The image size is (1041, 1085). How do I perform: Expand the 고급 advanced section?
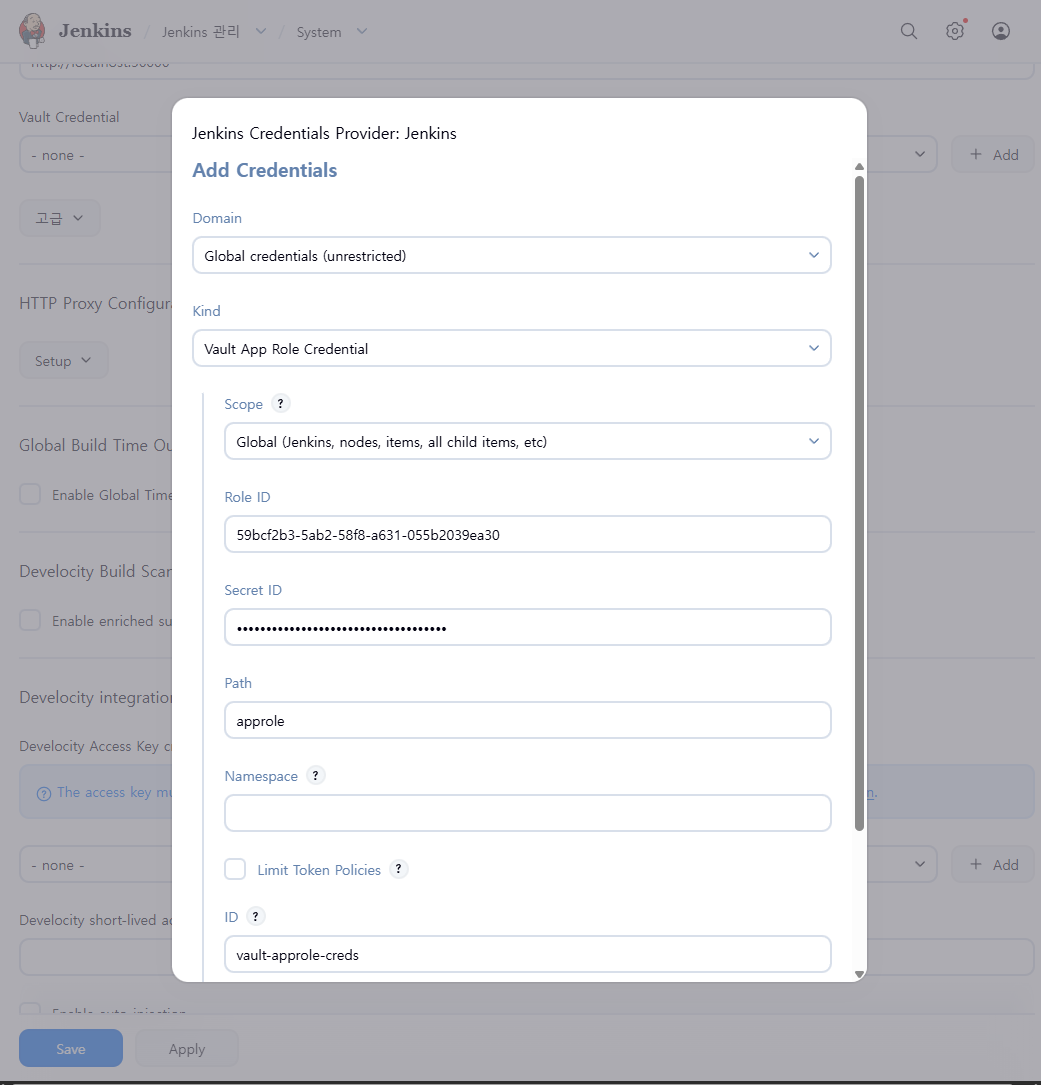click(x=60, y=218)
